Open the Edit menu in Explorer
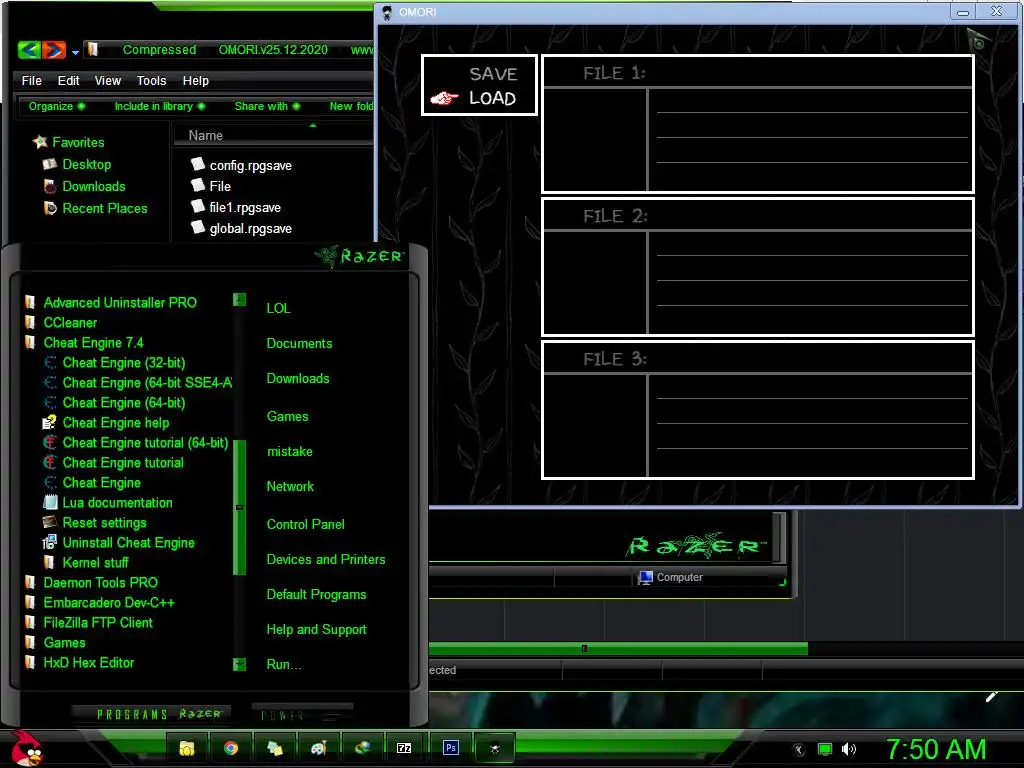 [68, 80]
